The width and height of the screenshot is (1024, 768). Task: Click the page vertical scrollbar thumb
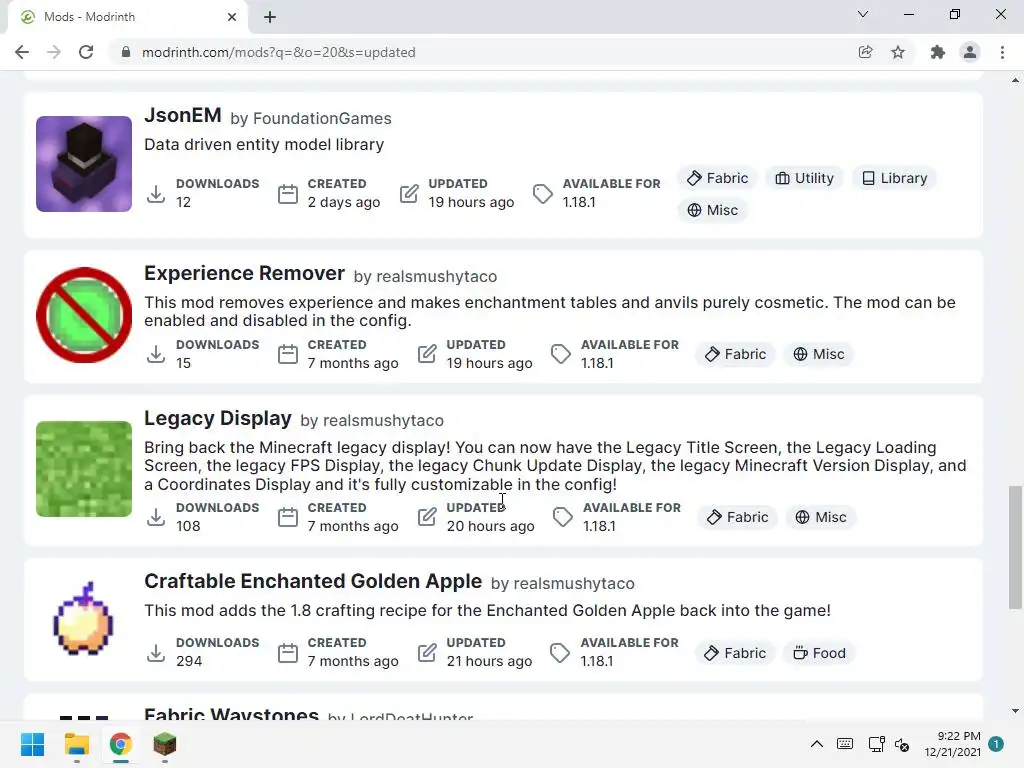point(1015,547)
